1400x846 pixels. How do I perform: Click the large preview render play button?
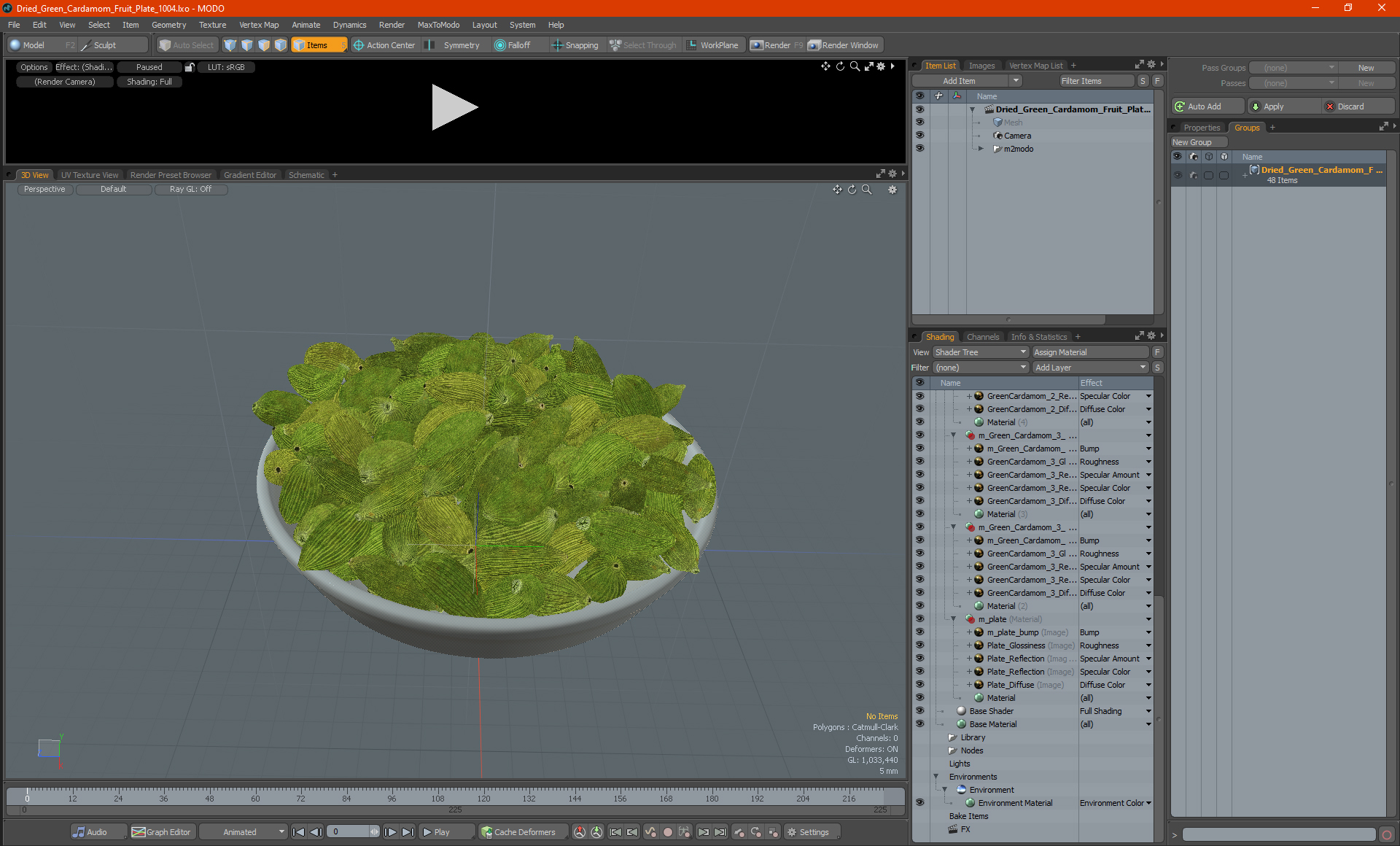[x=454, y=107]
